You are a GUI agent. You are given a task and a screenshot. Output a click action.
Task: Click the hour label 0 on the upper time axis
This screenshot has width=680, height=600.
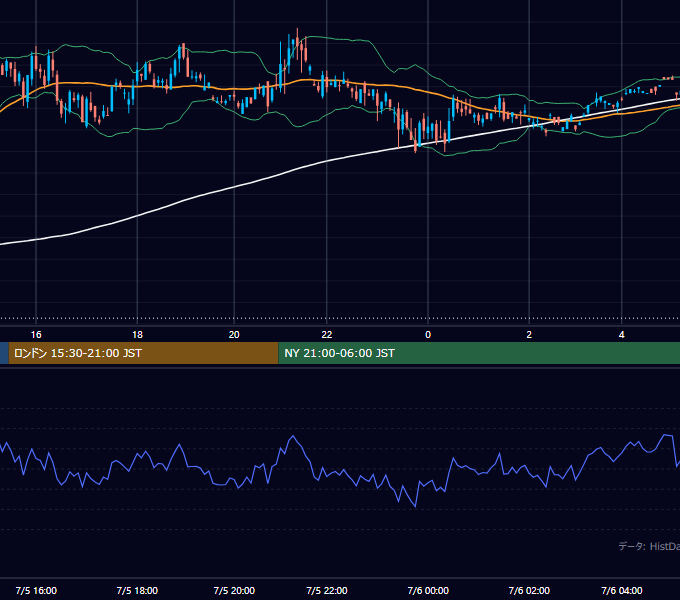428,335
